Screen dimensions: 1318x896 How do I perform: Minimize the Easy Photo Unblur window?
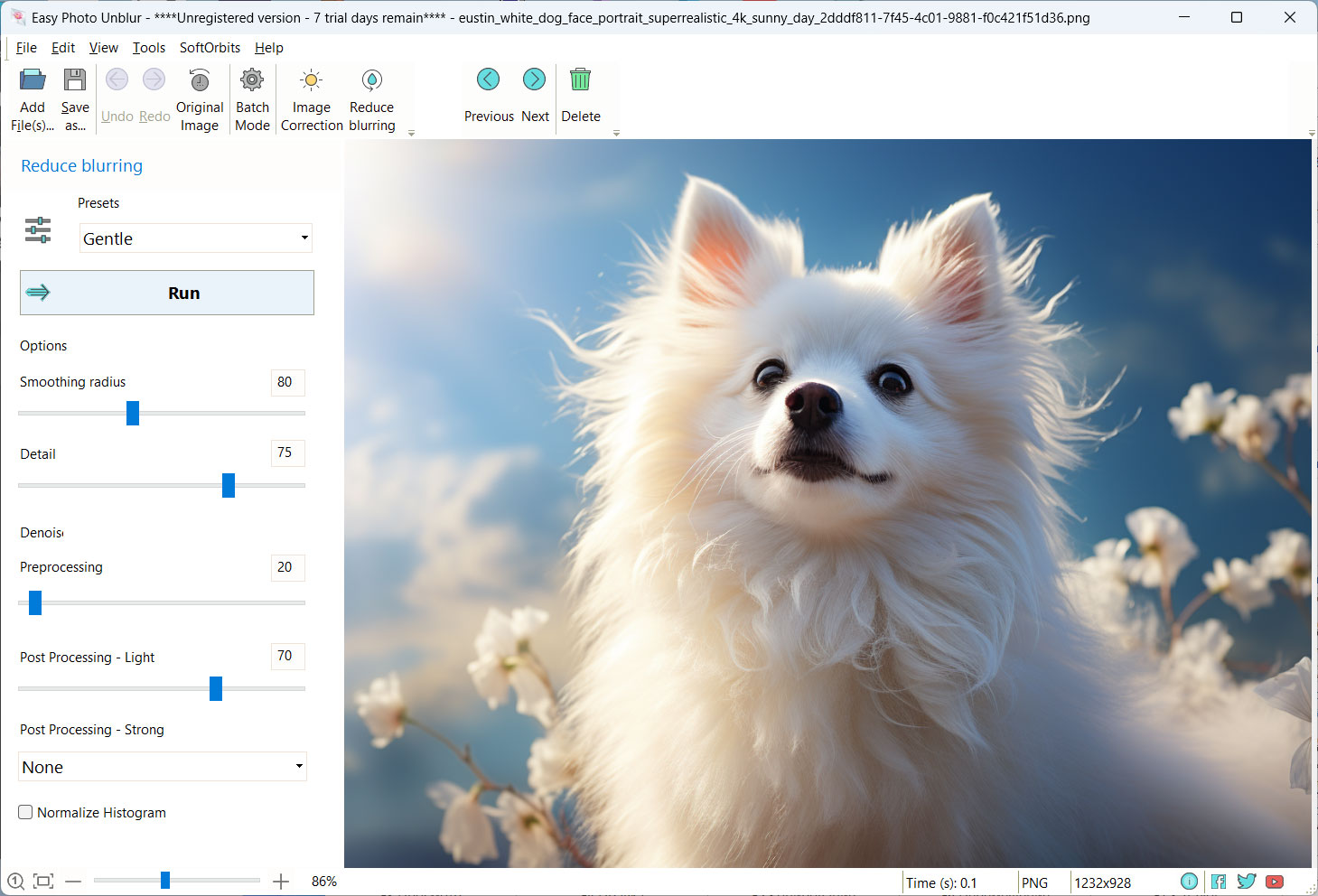pos(1184,17)
